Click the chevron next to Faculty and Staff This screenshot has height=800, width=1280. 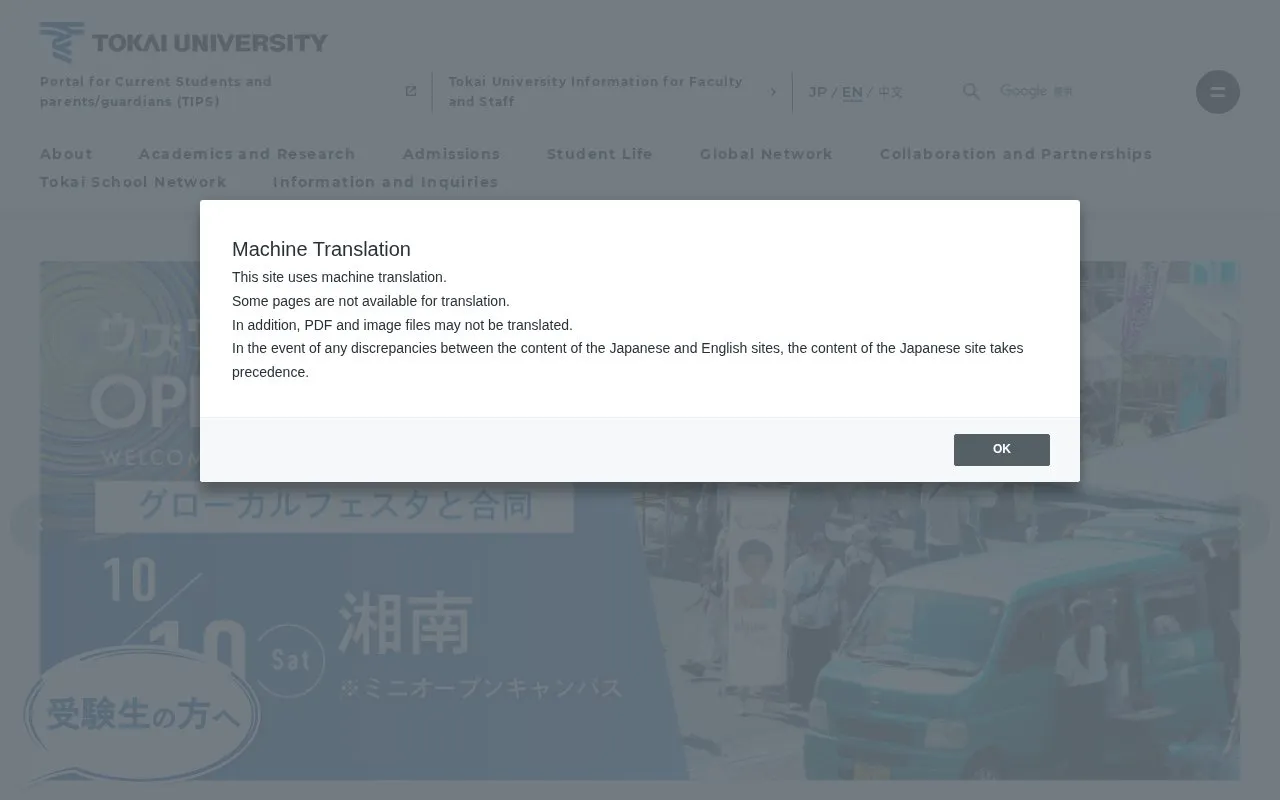coord(772,92)
